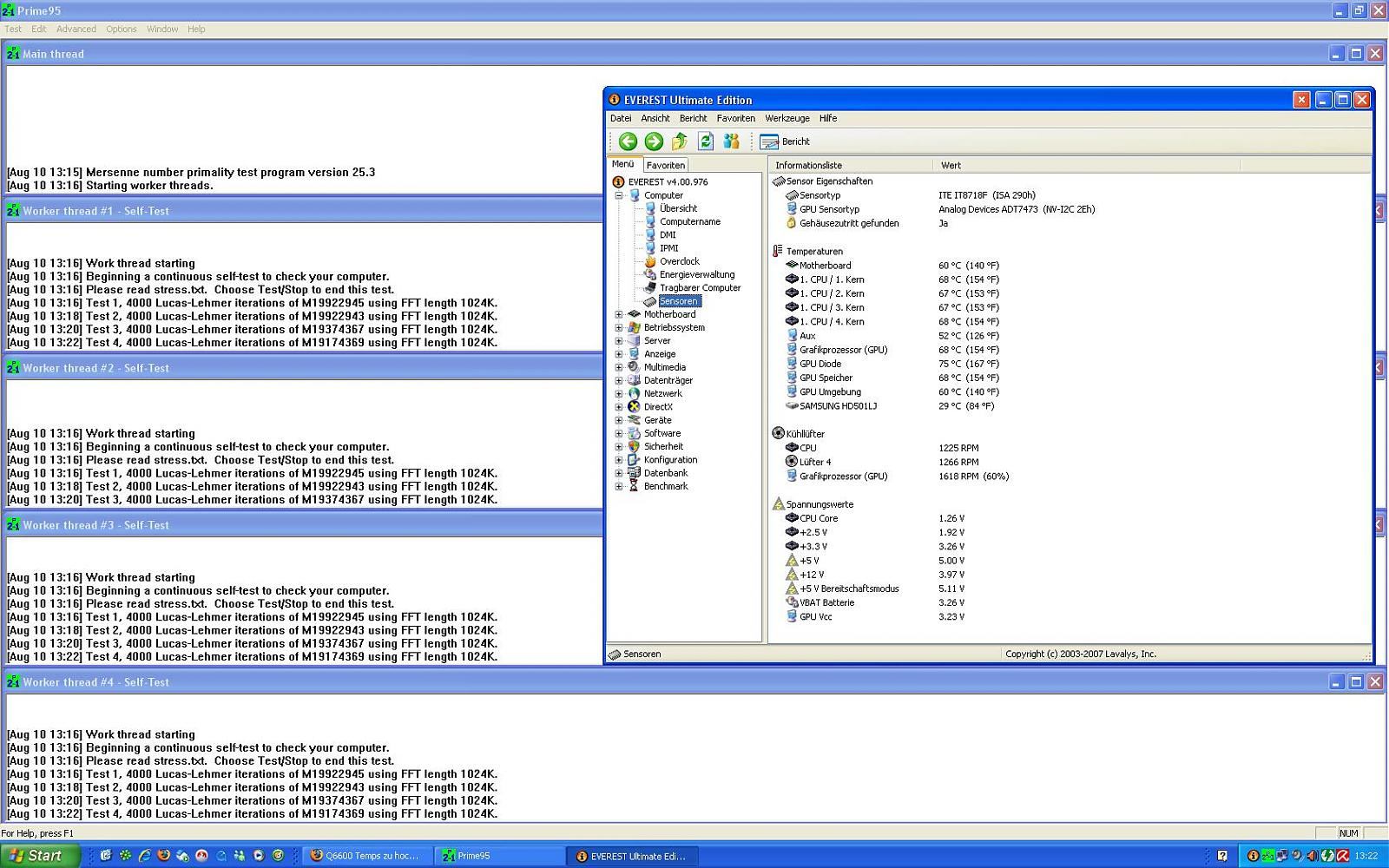Select the 1. CPU / 1. Kern temperature row

pos(892,279)
